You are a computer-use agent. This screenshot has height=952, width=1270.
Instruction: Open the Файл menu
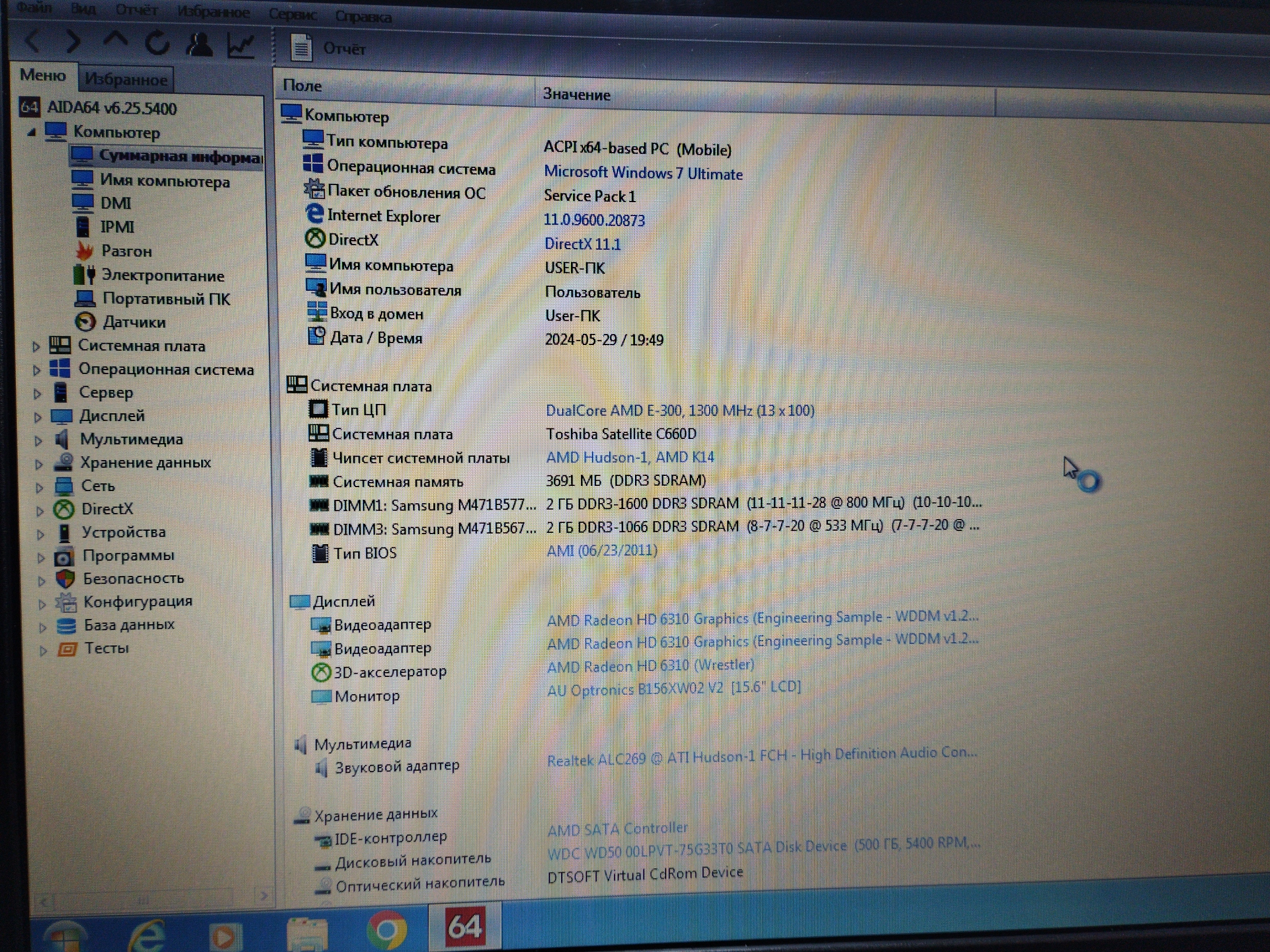34,8
